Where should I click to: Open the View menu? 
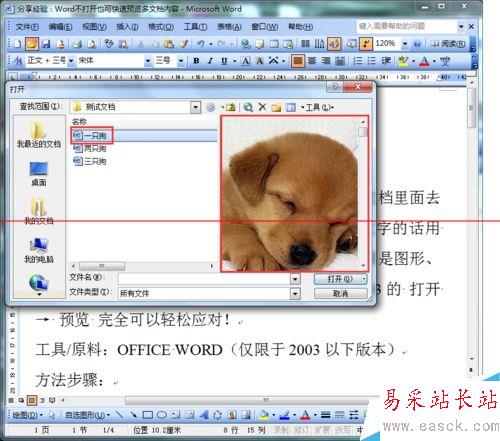pos(94,27)
